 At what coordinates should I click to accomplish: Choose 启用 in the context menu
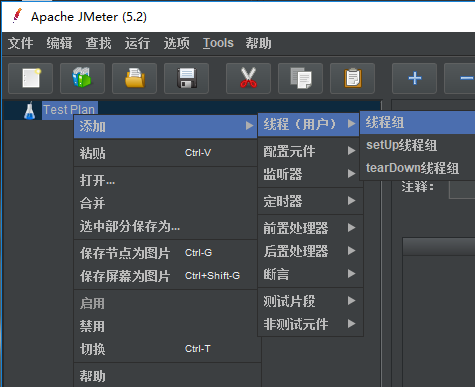coord(166,303)
